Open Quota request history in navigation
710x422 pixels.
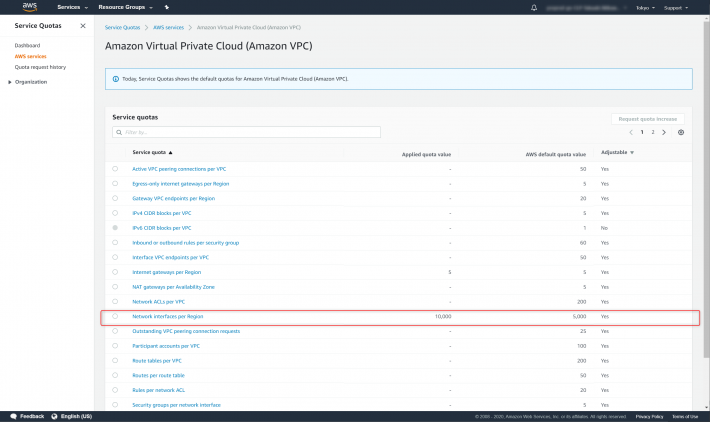point(40,67)
